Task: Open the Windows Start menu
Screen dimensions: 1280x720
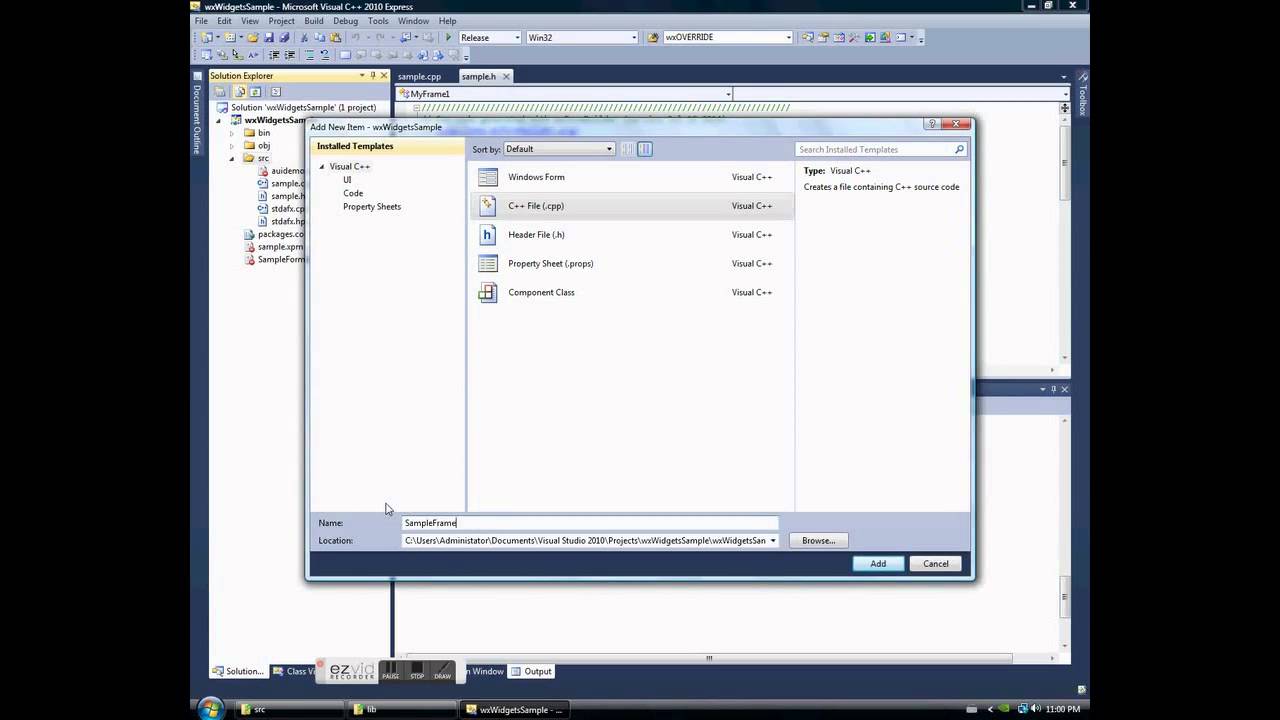Action: 211,708
